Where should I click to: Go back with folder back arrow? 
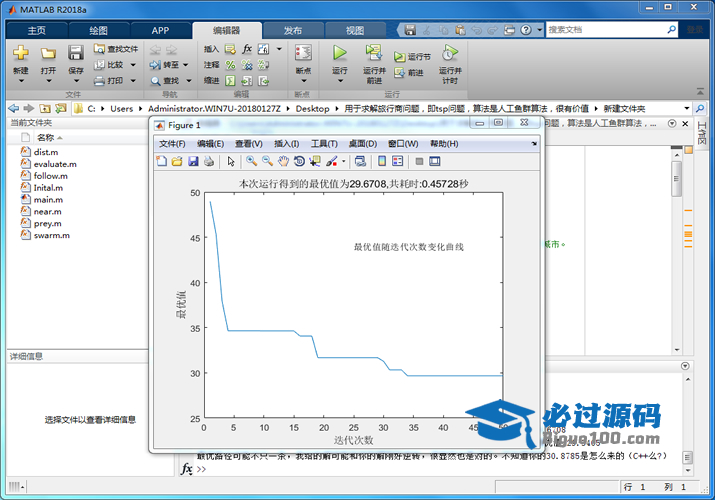14,108
